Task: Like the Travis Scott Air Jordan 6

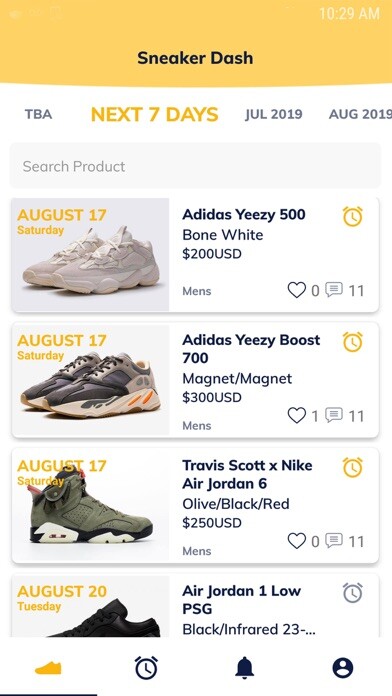Action: point(297,541)
